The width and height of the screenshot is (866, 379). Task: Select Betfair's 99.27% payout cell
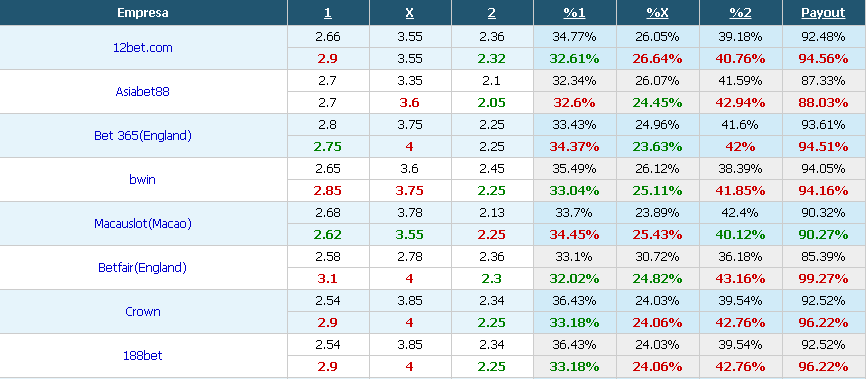click(x=823, y=279)
